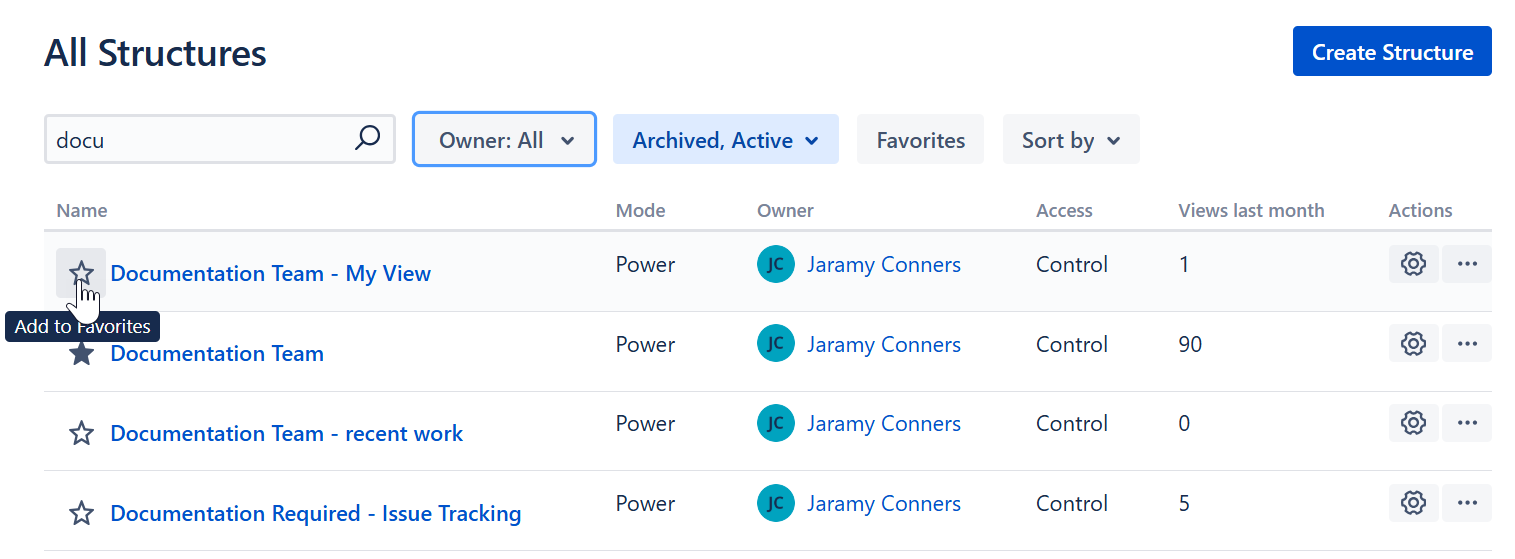This screenshot has height=559, width=1515.
Task: Filter list using the Favorites button
Action: click(920, 140)
